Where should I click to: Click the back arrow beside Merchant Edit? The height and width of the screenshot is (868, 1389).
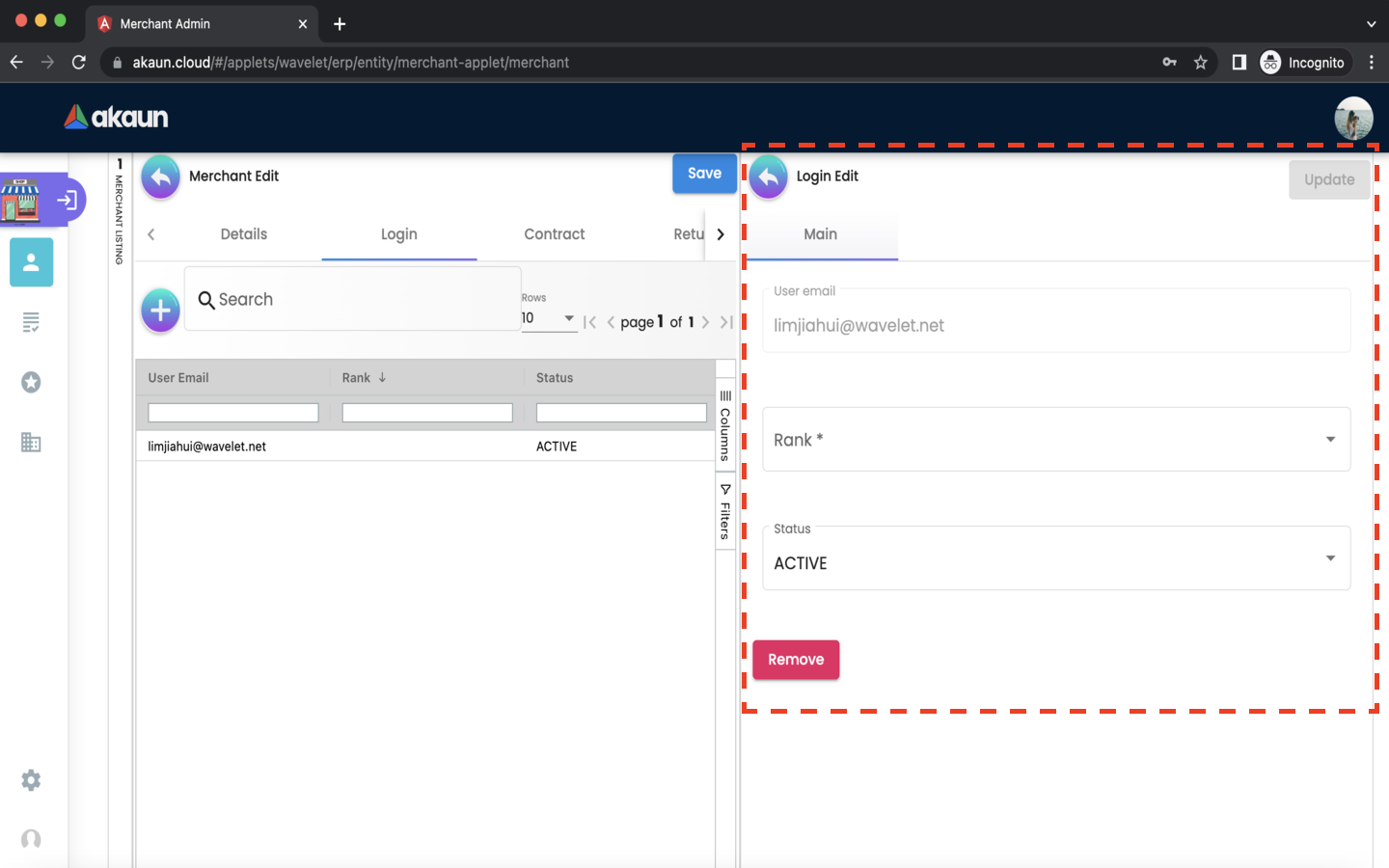pyautogui.click(x=161, y=177)
